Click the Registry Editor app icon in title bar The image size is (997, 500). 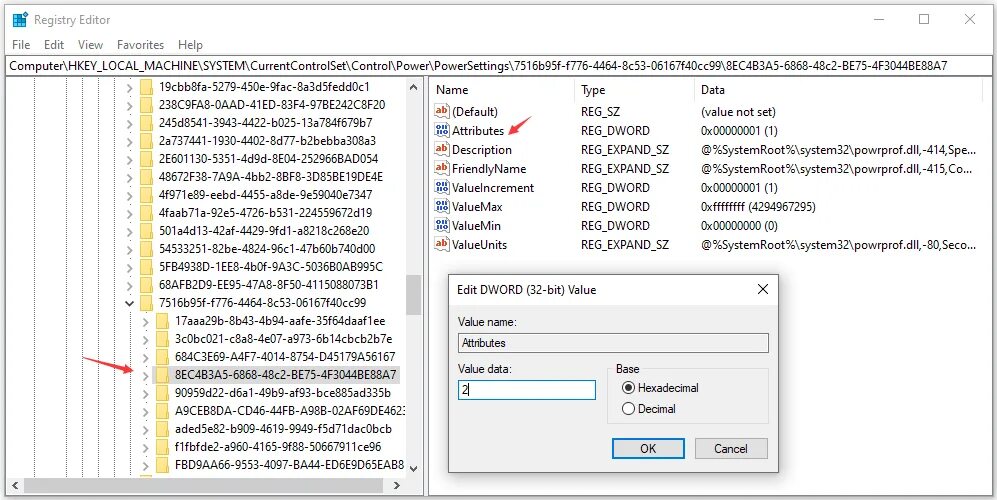click(20, 20)
